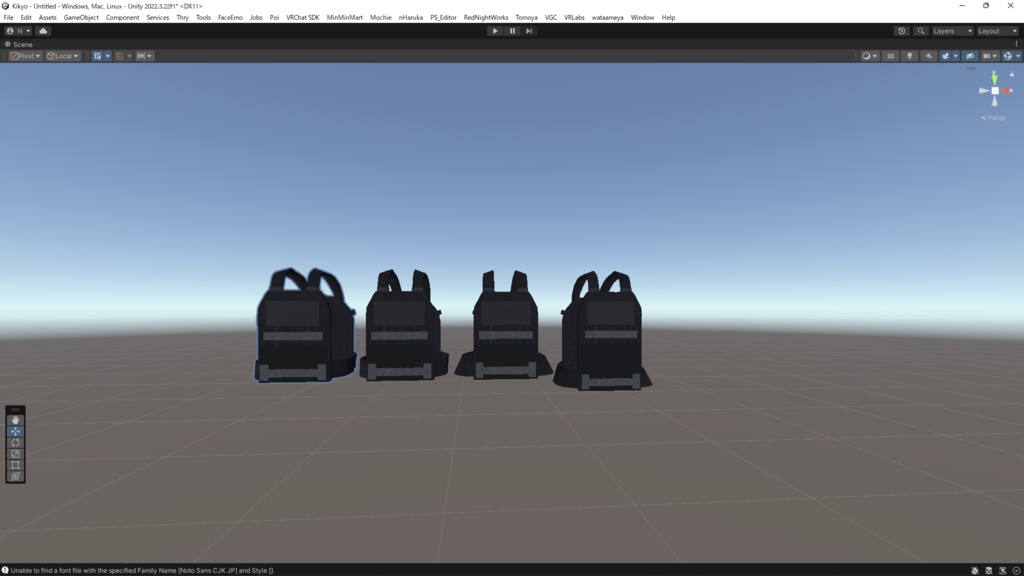
Task: Select the Move tool in the tools overlay
Action: (x=15, y=433)
